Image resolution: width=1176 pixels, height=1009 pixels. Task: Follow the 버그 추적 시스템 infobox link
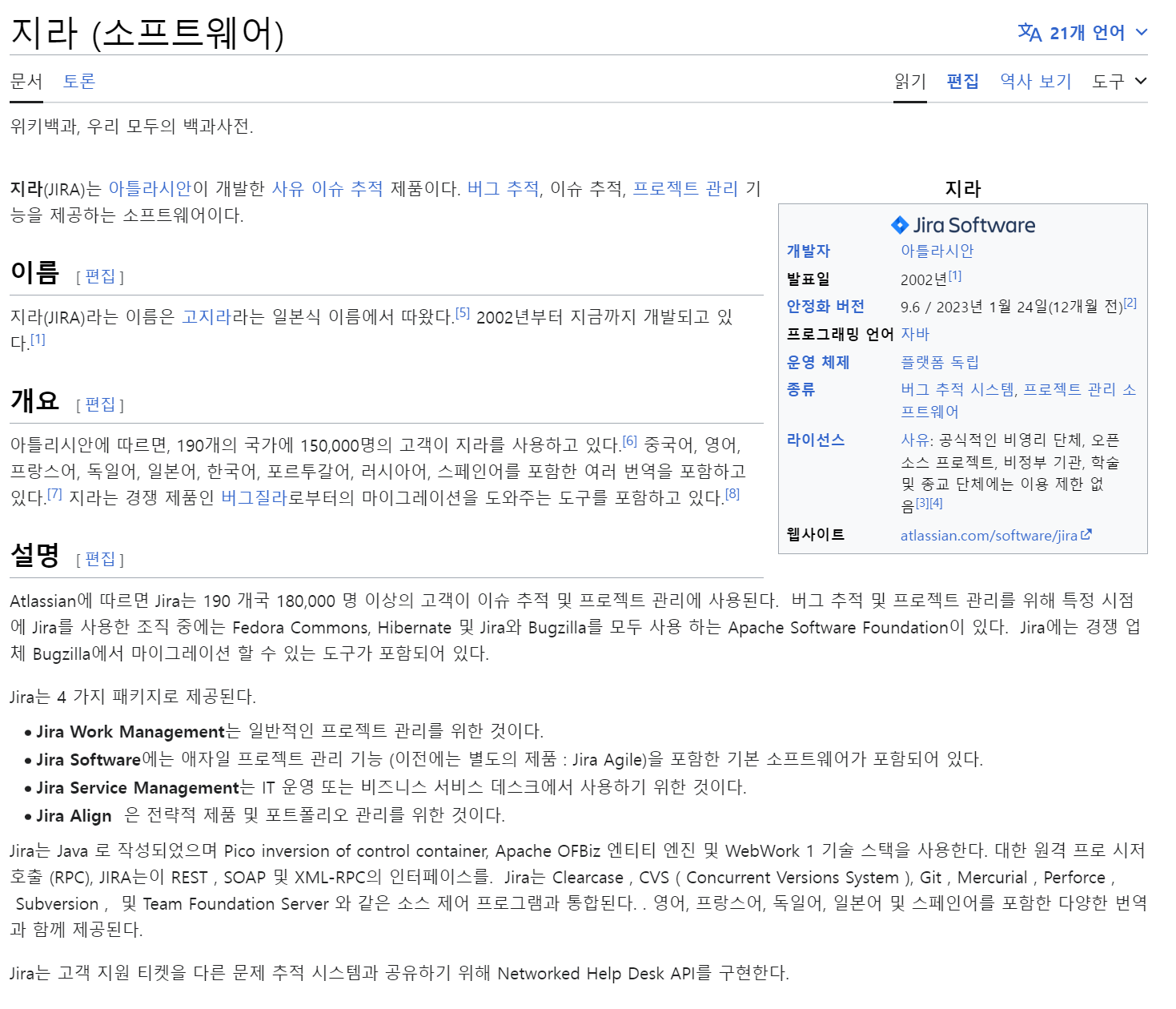[x=957, y=389]
